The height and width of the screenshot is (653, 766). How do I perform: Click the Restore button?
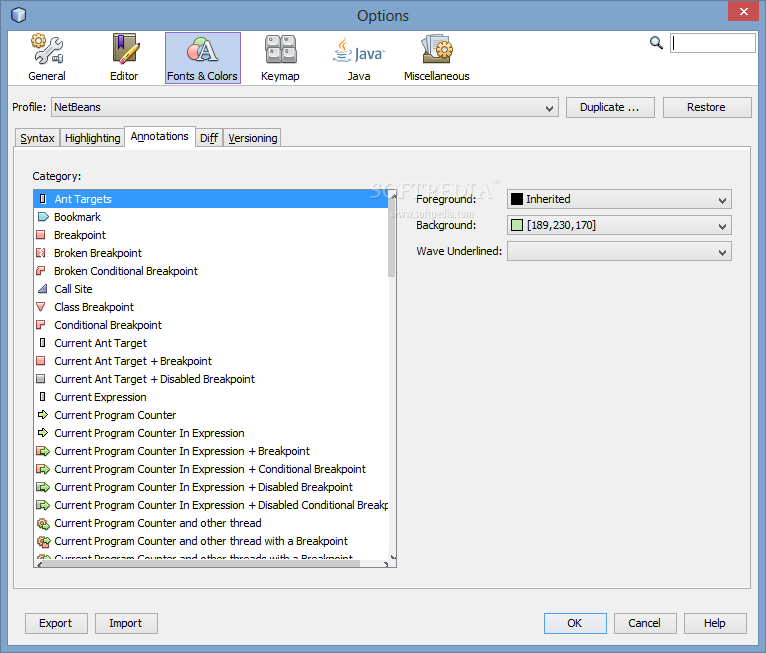[x=707, y=107]
